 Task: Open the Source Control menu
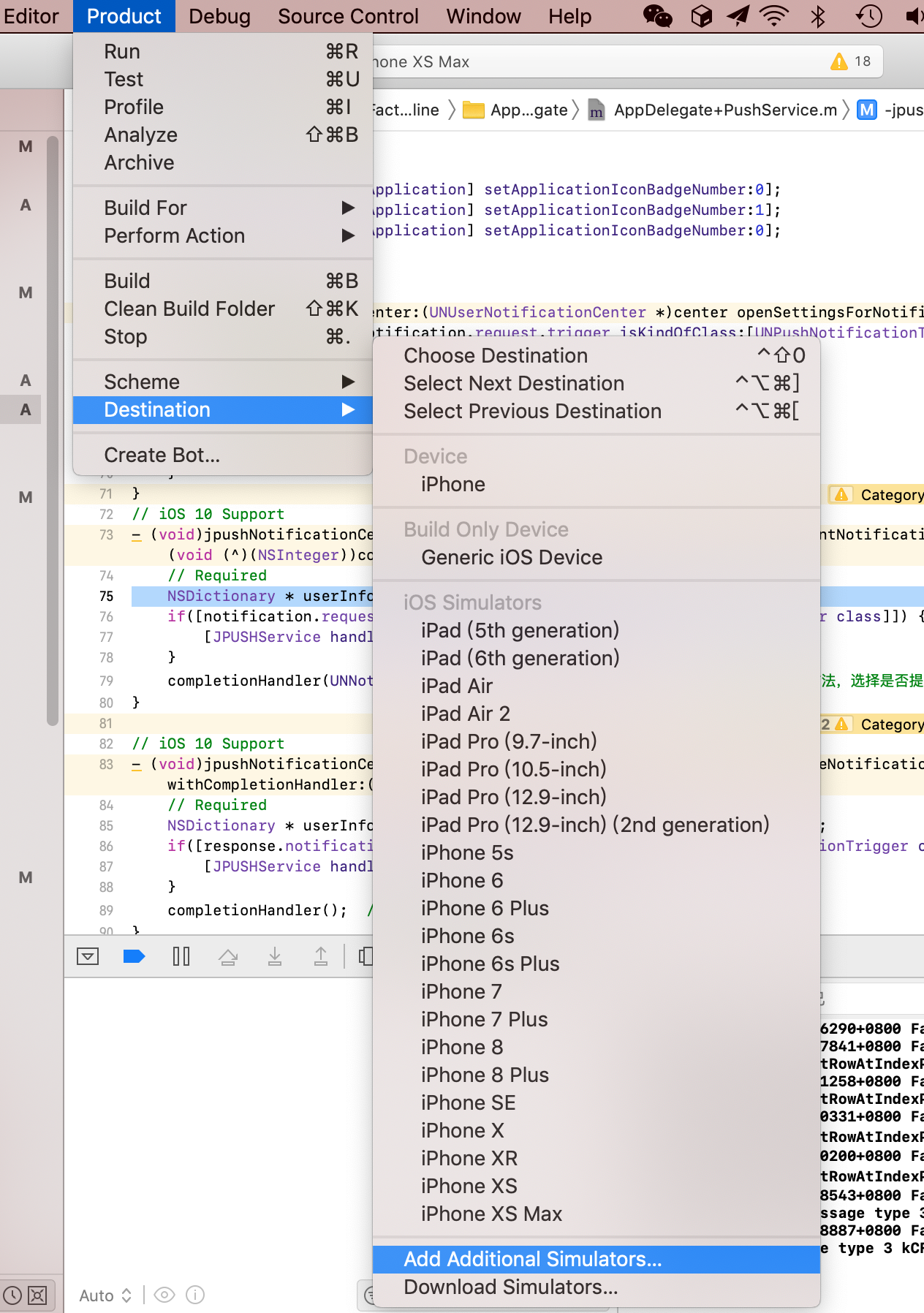pyautogui.click(x=348, y=16)
